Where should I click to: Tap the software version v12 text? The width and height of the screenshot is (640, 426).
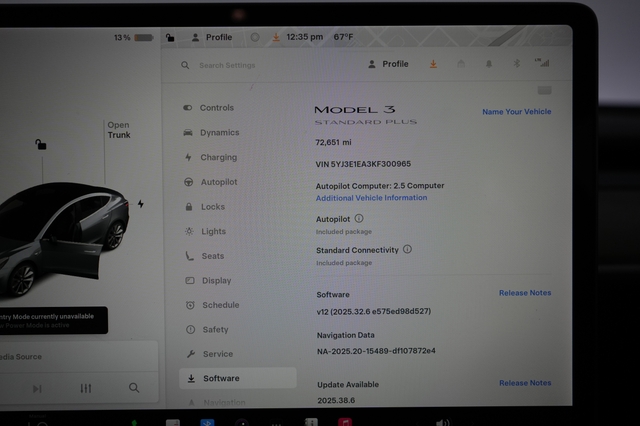point(373,311)
